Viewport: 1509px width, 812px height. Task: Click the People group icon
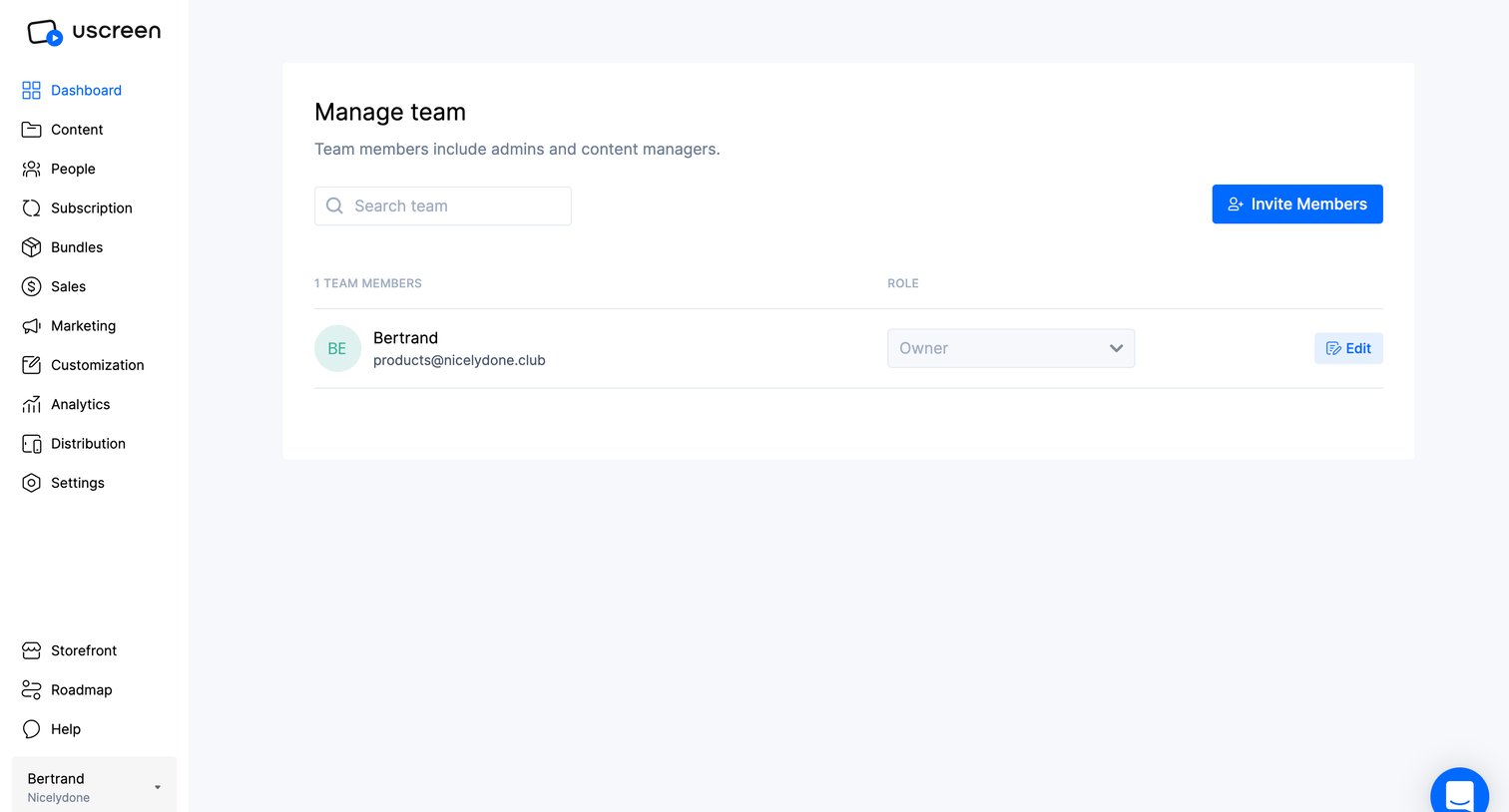click(32, 169)
